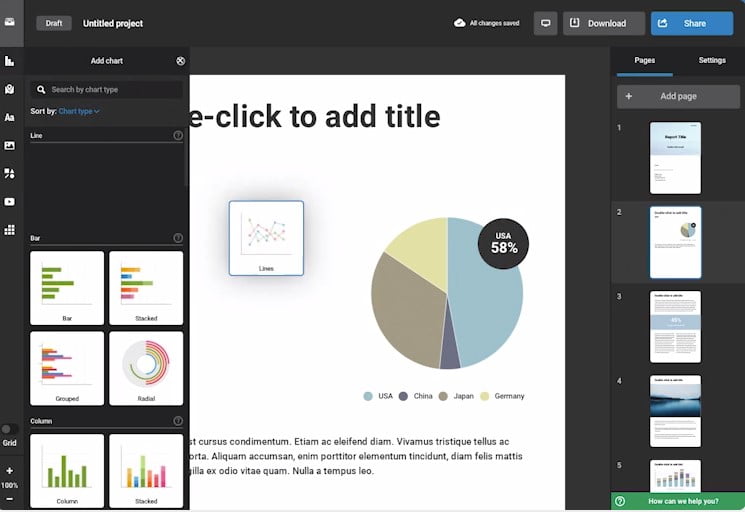Click the All changes saved text
The width and height of the screenshot is (745, 512).
pyautogui.click(x=494, y=23)
